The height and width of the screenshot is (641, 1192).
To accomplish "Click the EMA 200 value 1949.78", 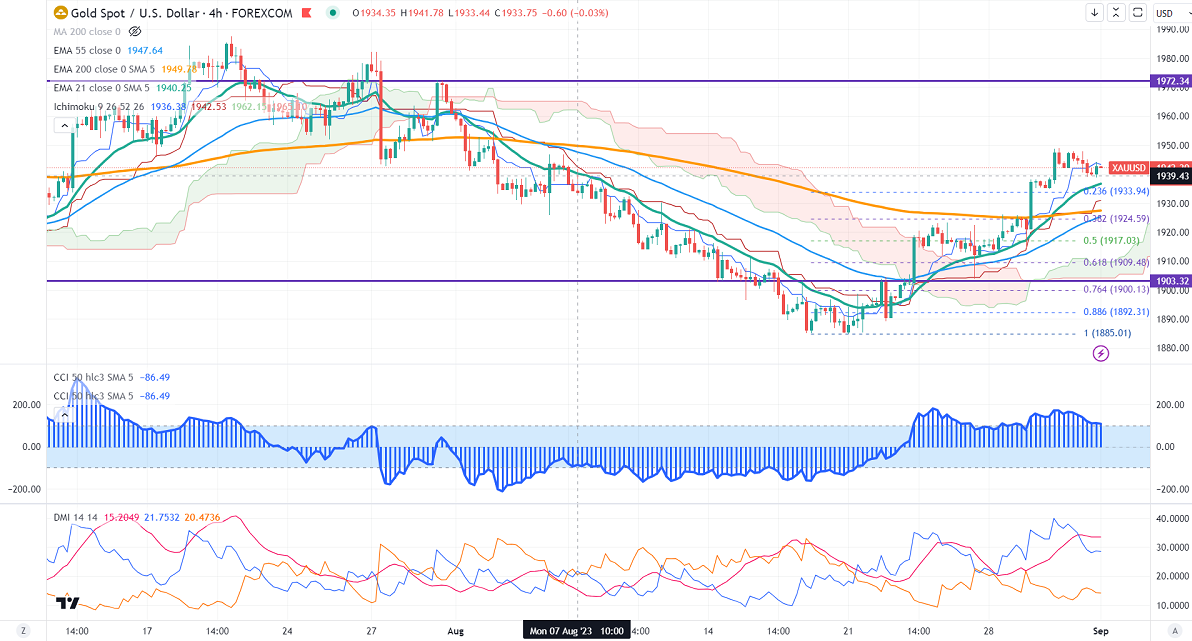I will [179, 69].
